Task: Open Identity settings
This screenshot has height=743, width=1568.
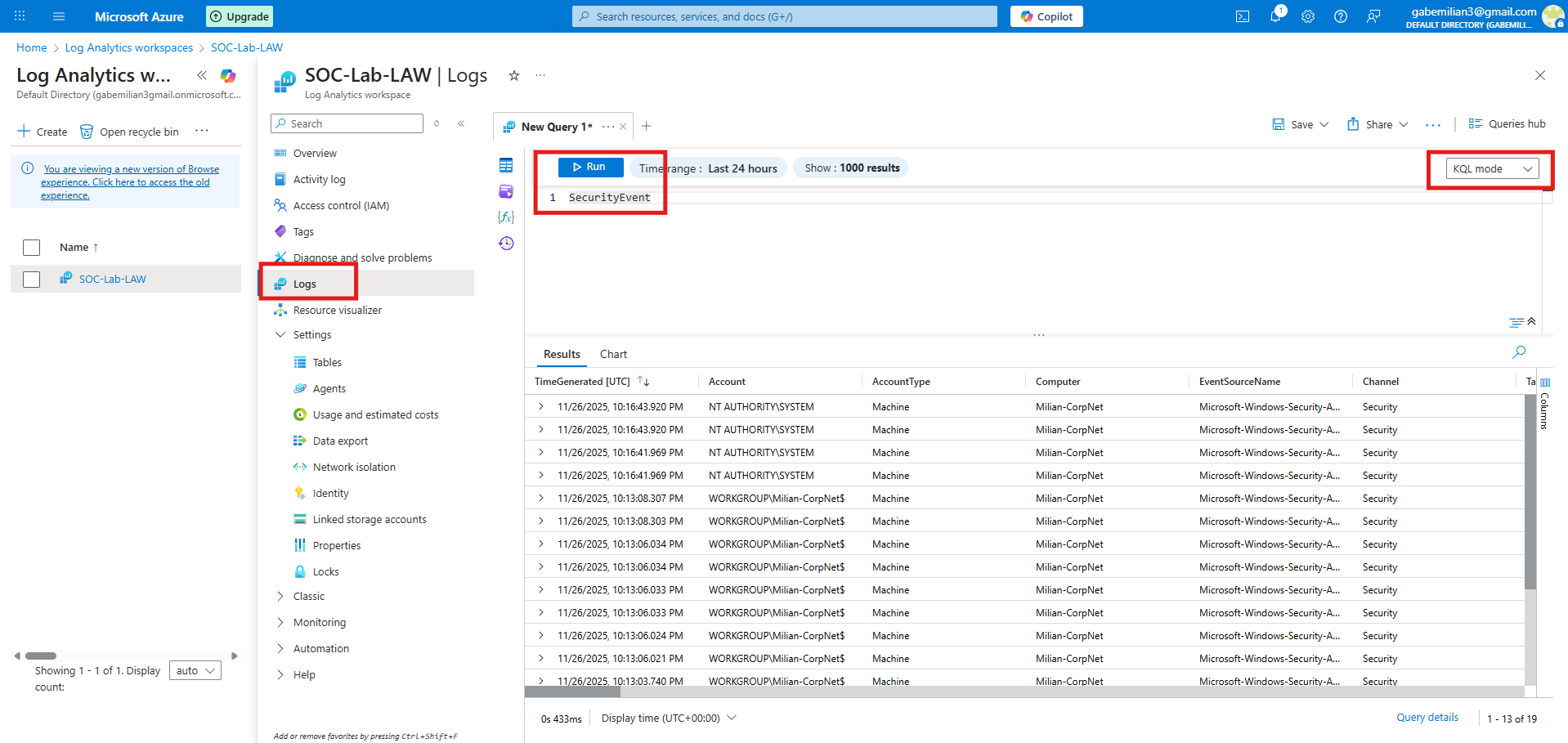Action: 330,493
